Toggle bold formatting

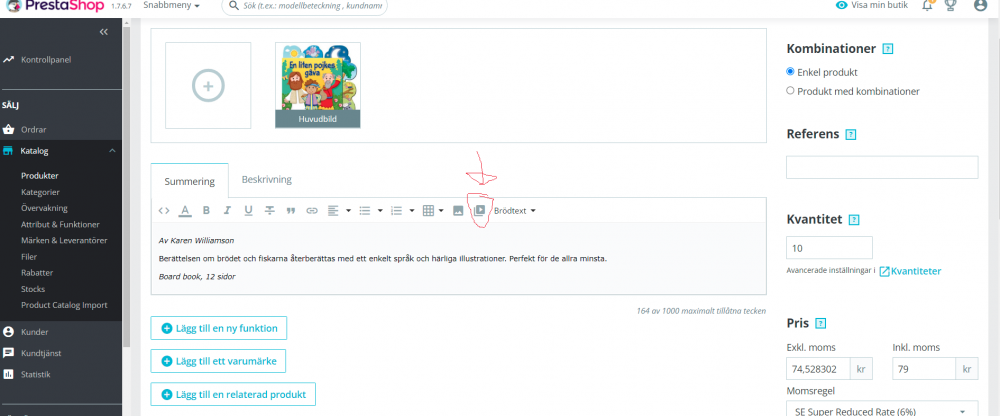(206, 211)
